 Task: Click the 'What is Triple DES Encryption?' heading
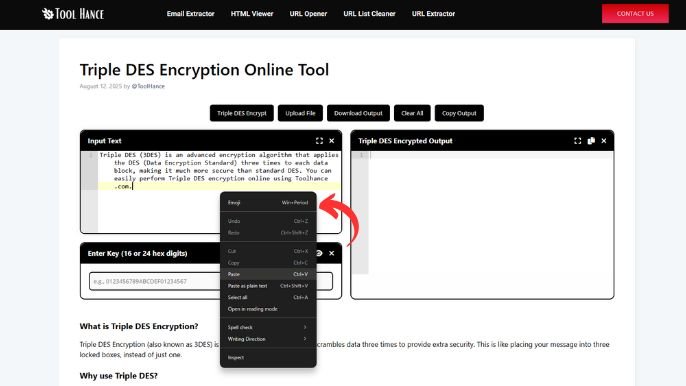[139, 326]
